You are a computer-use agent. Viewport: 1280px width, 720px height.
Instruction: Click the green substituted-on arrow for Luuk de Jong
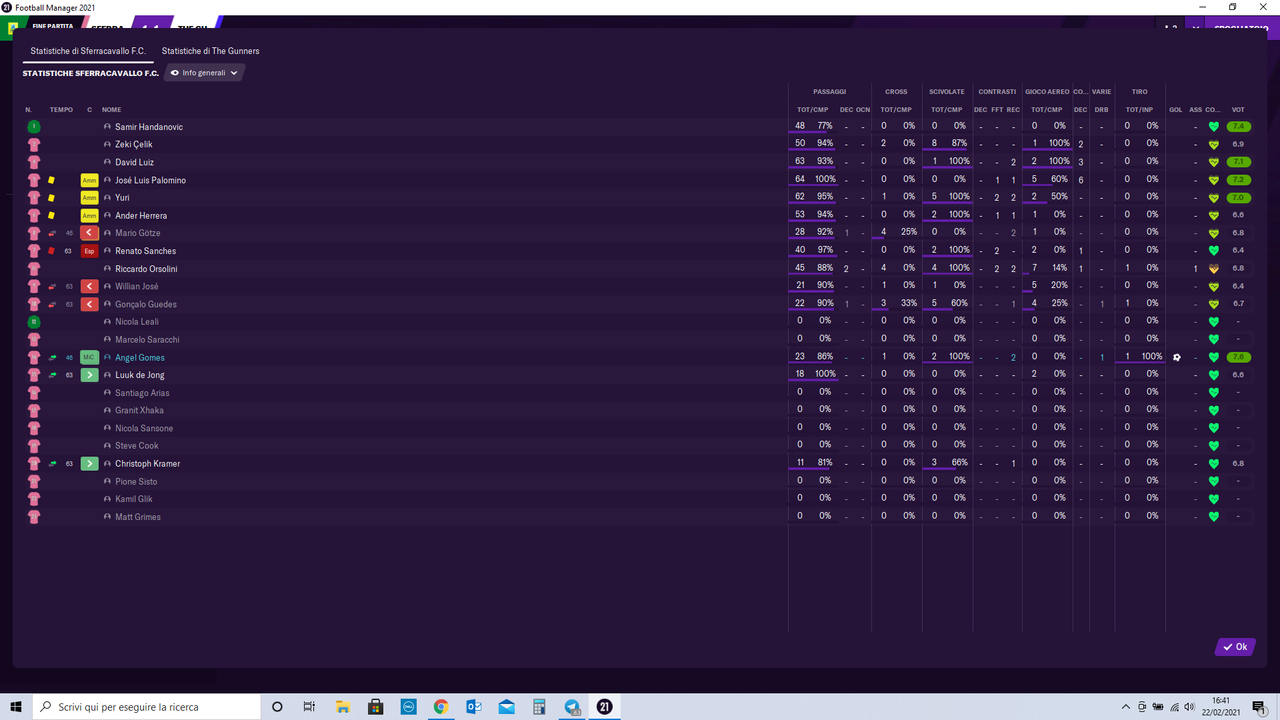tap(90, 375)
